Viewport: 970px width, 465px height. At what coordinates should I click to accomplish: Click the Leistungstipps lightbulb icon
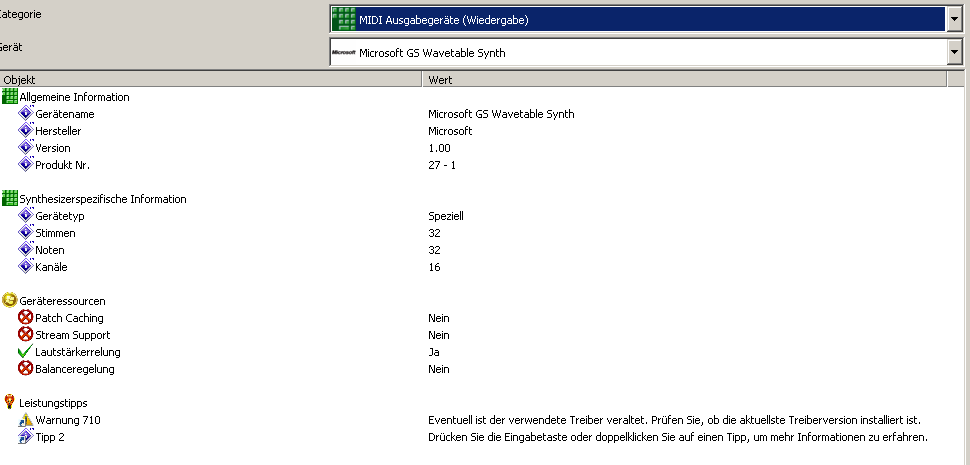pos(10,402)
